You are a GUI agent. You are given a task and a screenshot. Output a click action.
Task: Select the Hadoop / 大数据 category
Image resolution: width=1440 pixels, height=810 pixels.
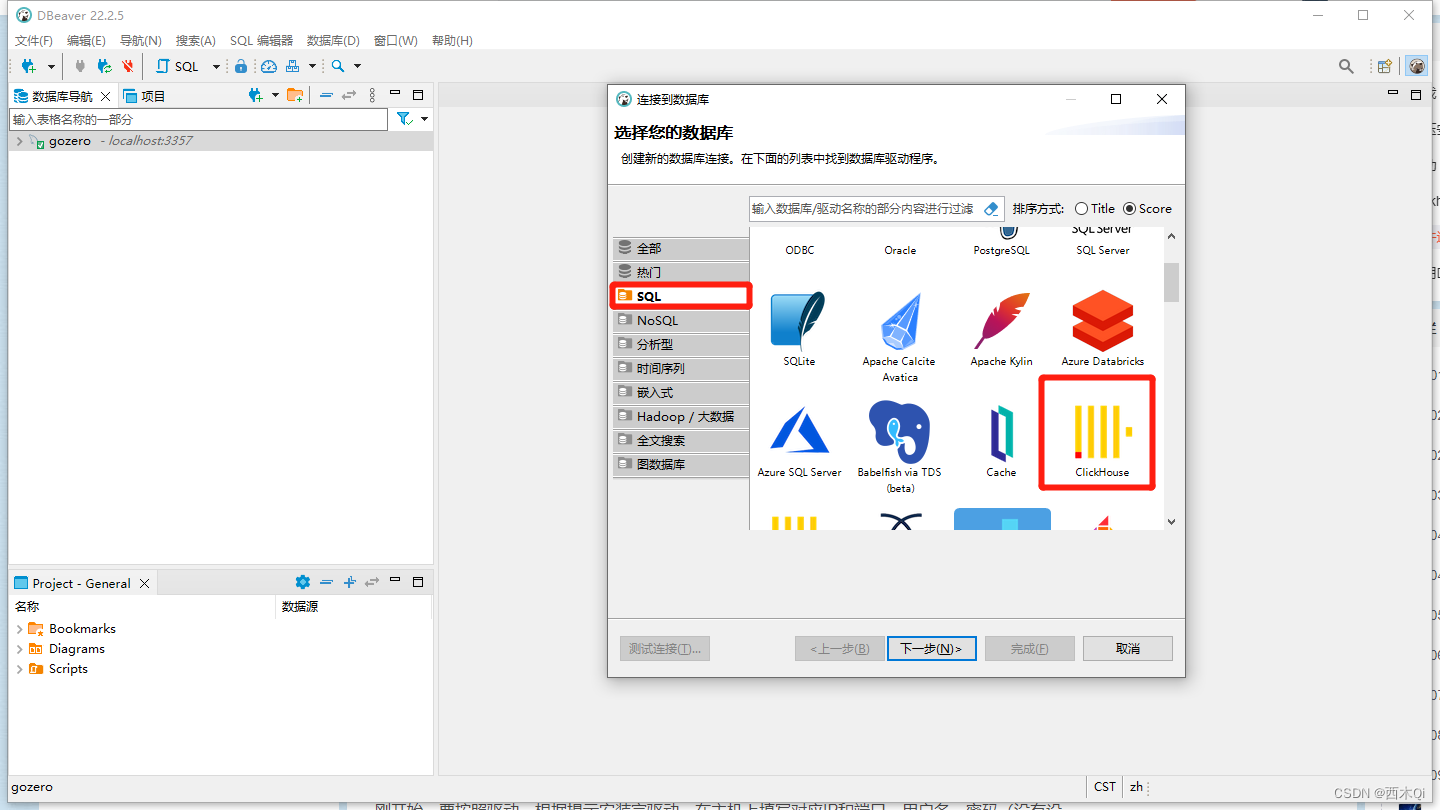(681, 416)
